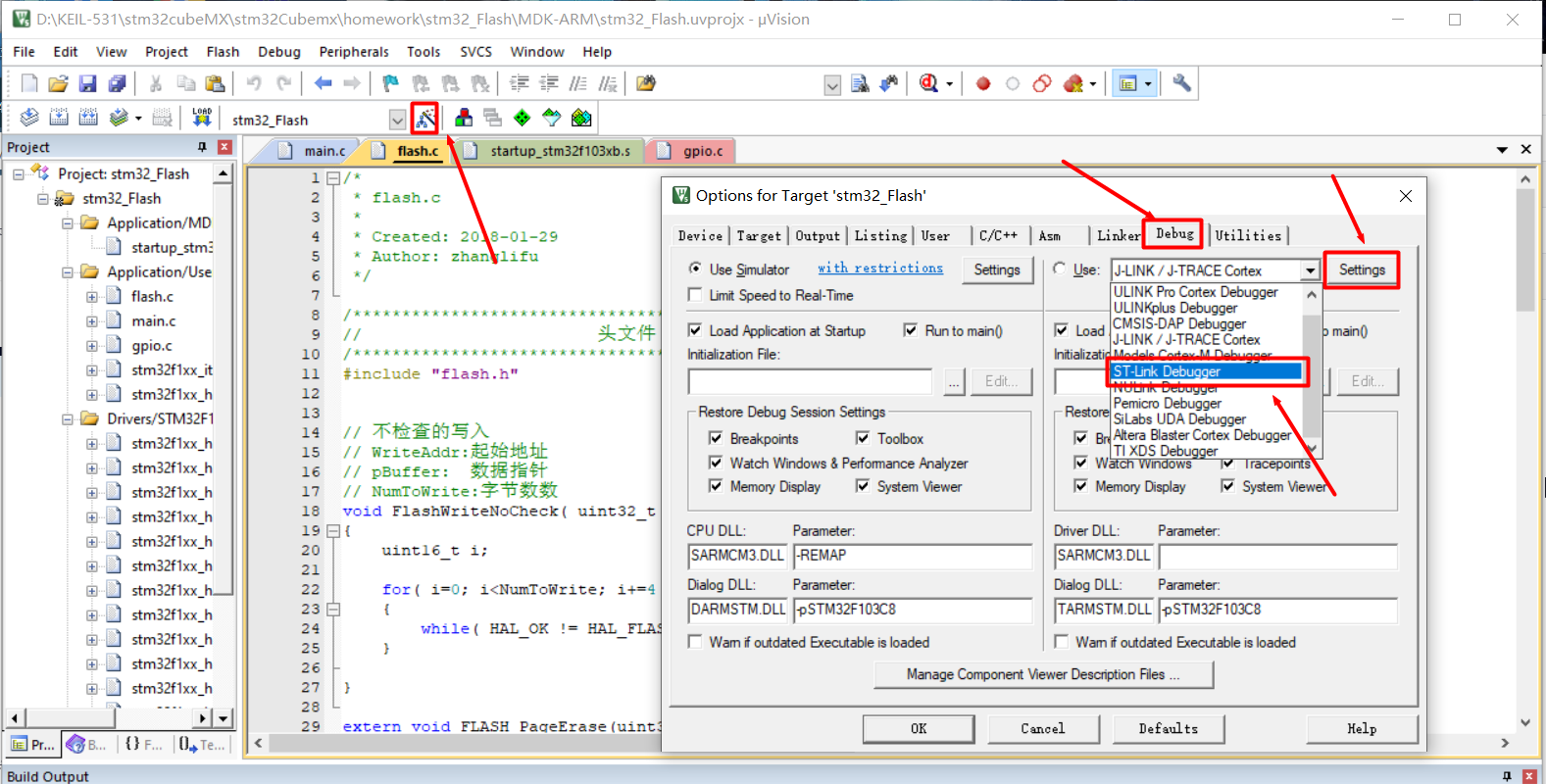Create a new file with the toolbar icon
Viewport: 1546px width, 784px height.
tap(29, 83)
